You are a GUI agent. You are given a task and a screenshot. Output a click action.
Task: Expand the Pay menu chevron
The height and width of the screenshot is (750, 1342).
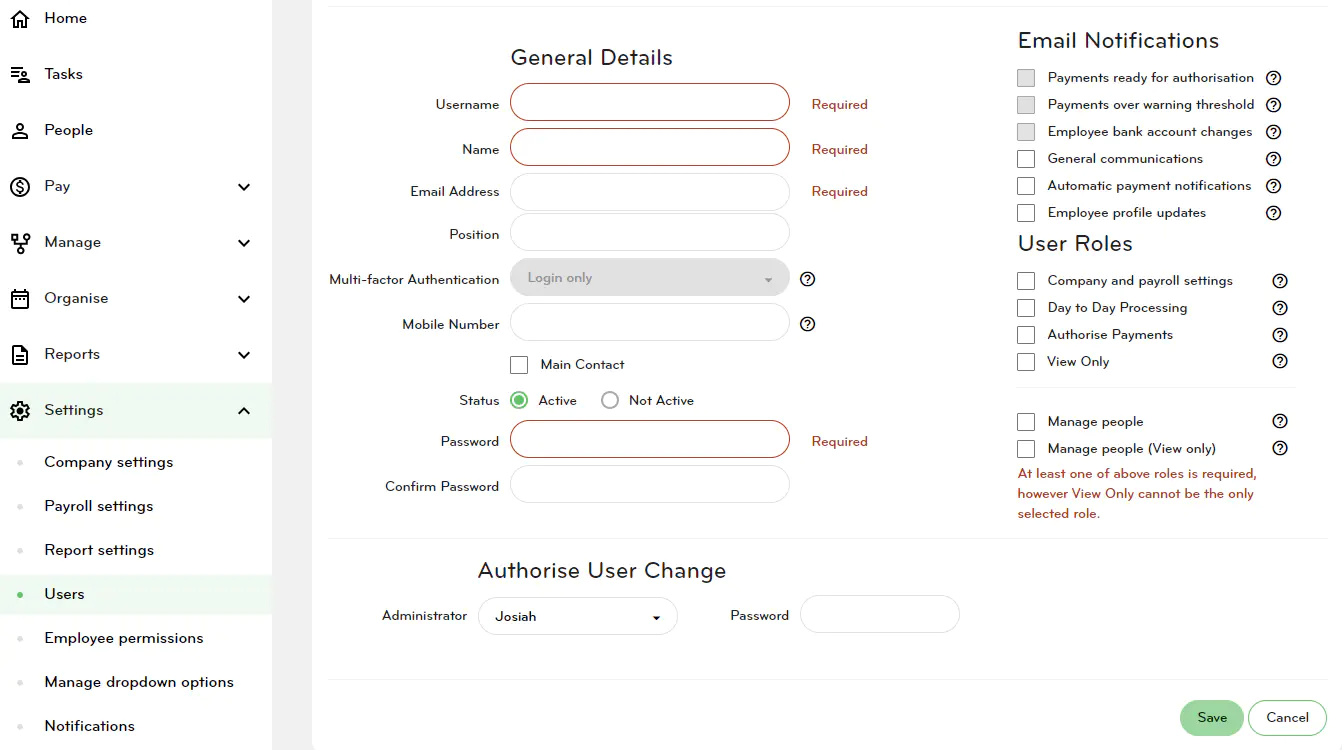click(x=244, y=187)
